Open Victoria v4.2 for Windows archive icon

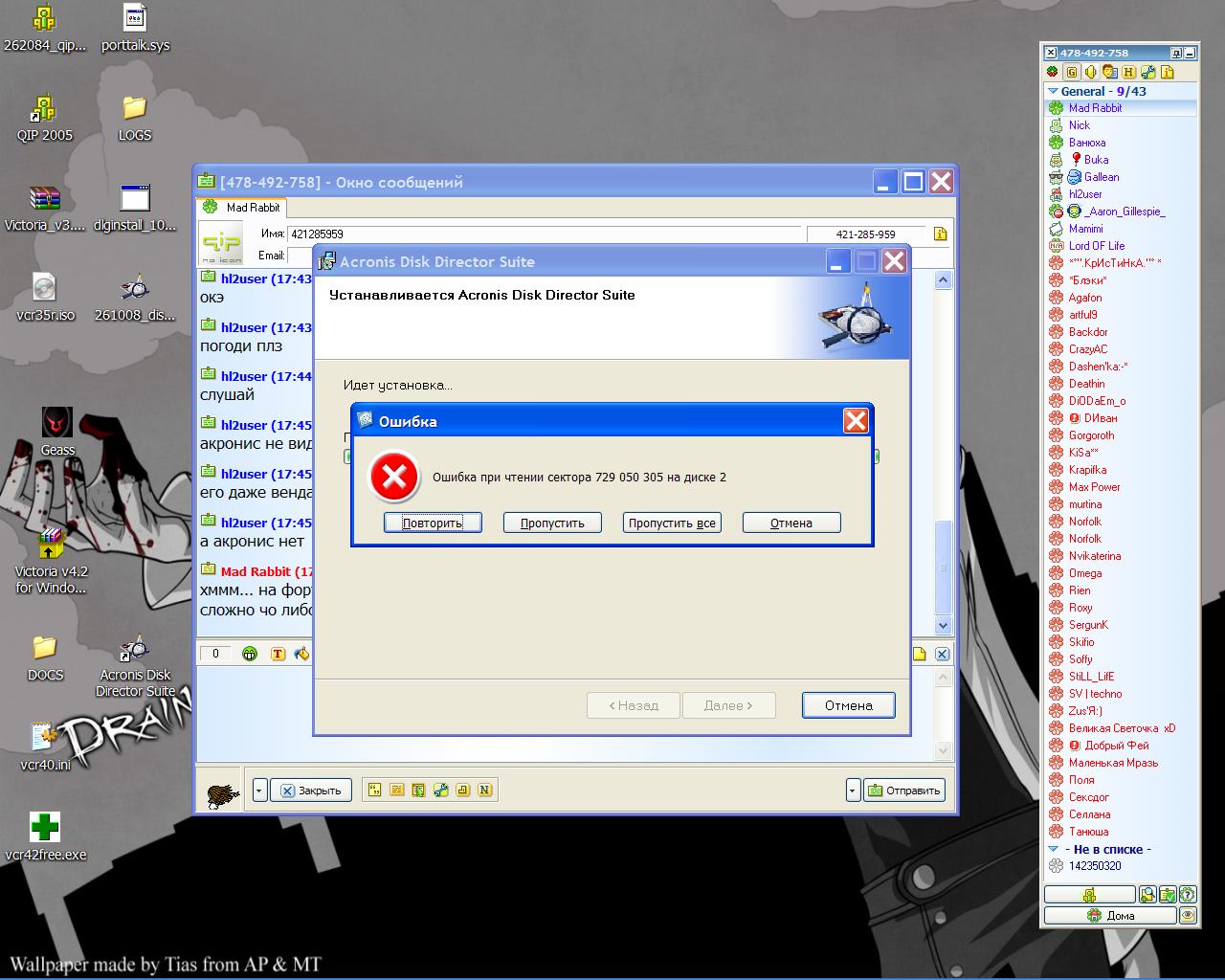51,561
